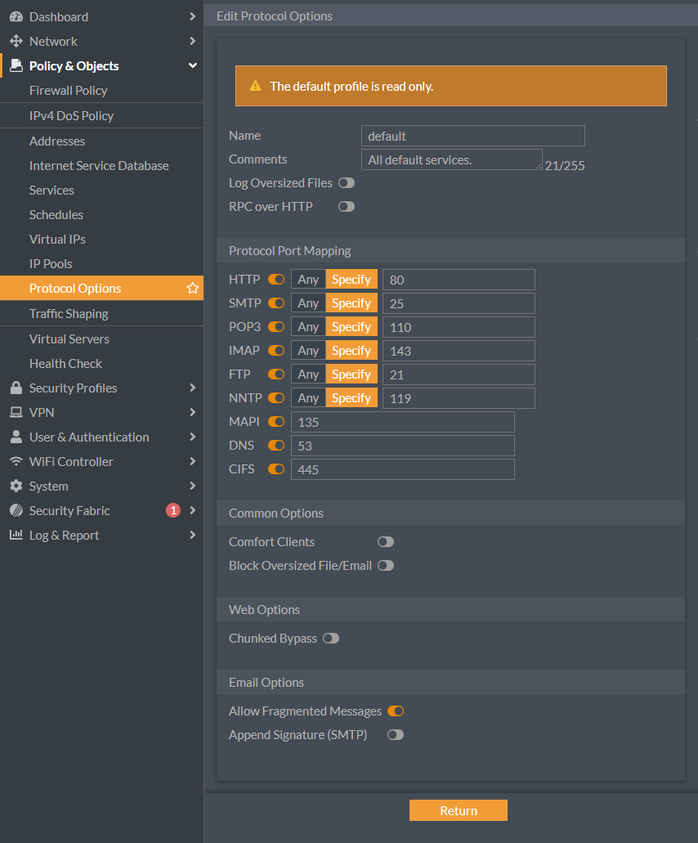
Task: Expand the Security Fabric menu arrow
Action: tap(193, 510)
